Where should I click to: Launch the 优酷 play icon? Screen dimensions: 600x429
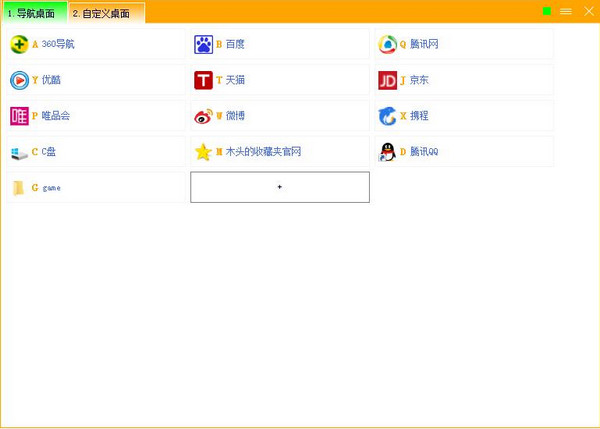coord(19,80)
